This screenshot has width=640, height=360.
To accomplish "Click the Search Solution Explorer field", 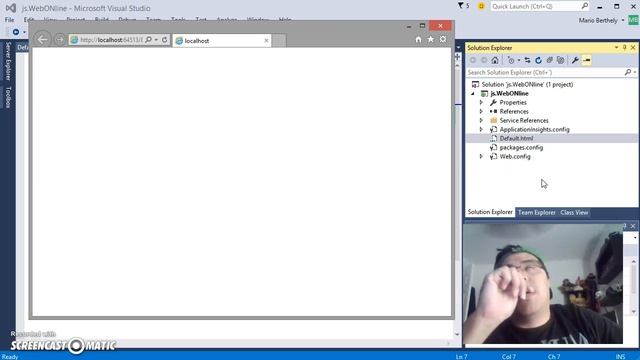I will click(x=545, y=72).
